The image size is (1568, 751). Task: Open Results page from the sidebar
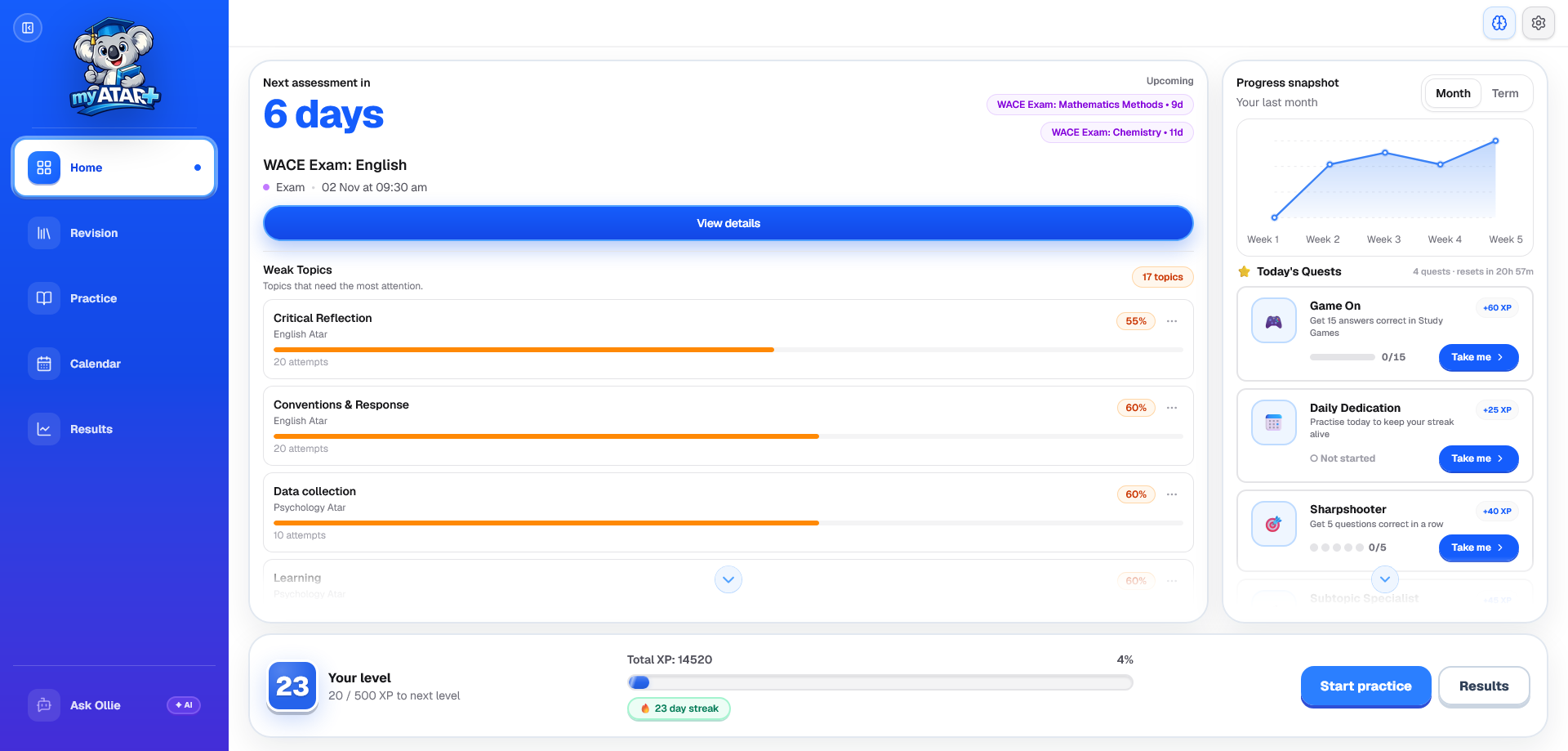point(114,429)
